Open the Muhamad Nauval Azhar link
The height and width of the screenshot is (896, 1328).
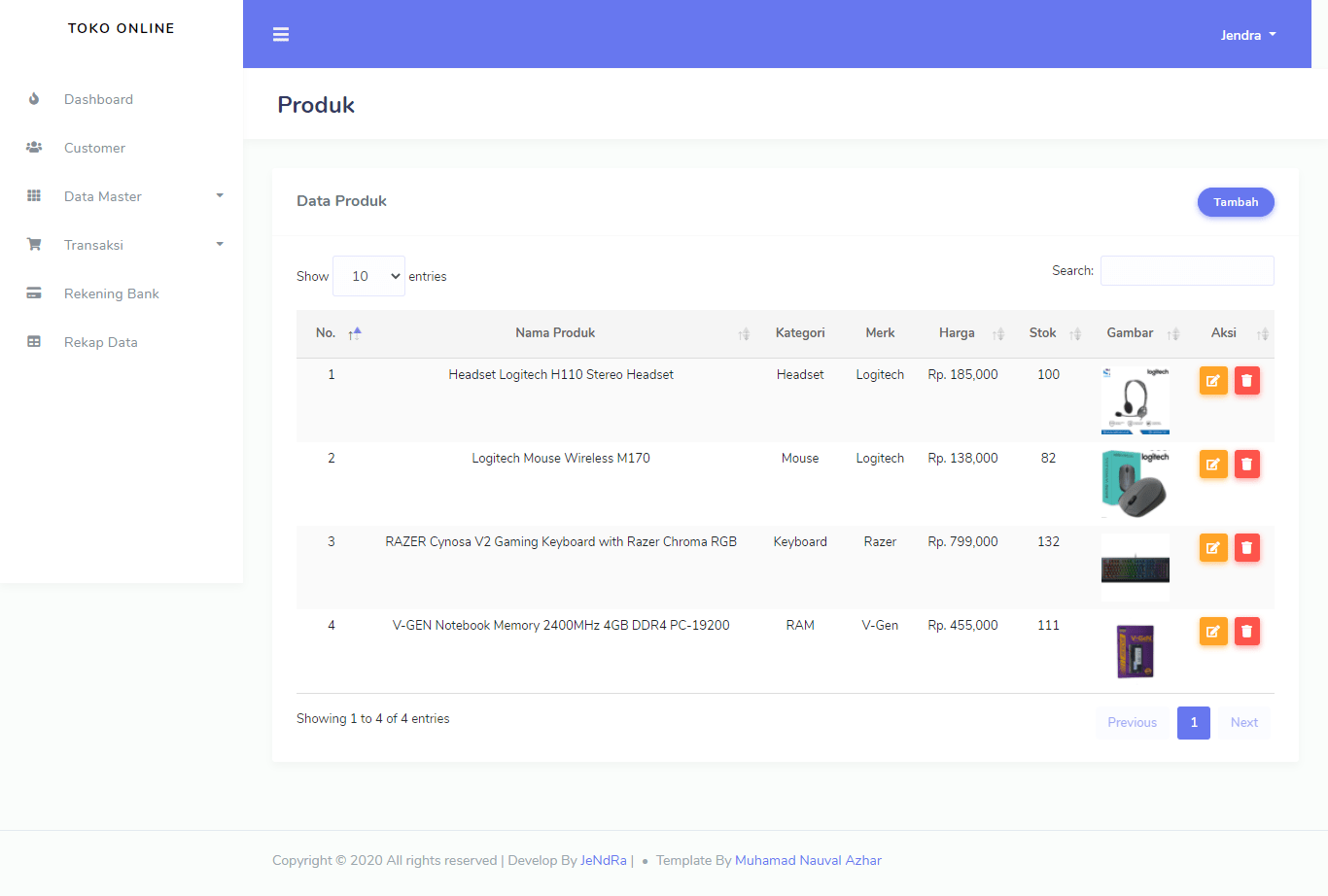tap(808, 860)
